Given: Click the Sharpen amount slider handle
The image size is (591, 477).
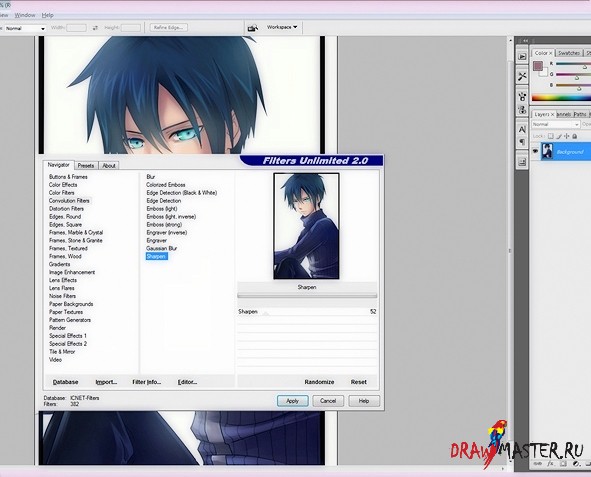Looking at the screenshot, I should [x=266, y=313].
